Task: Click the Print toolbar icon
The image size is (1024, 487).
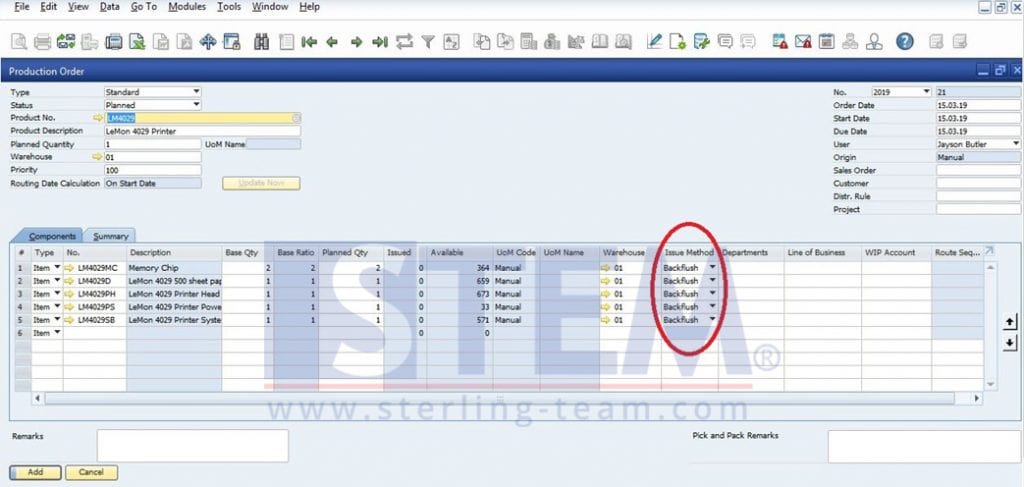Action: click(x=43, y=42)
